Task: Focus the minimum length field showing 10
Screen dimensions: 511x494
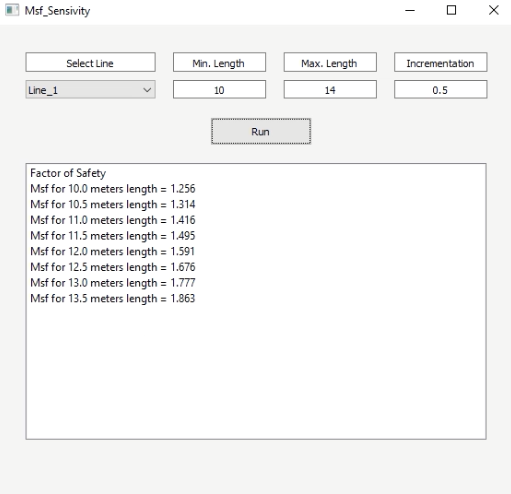Action: 219,89
